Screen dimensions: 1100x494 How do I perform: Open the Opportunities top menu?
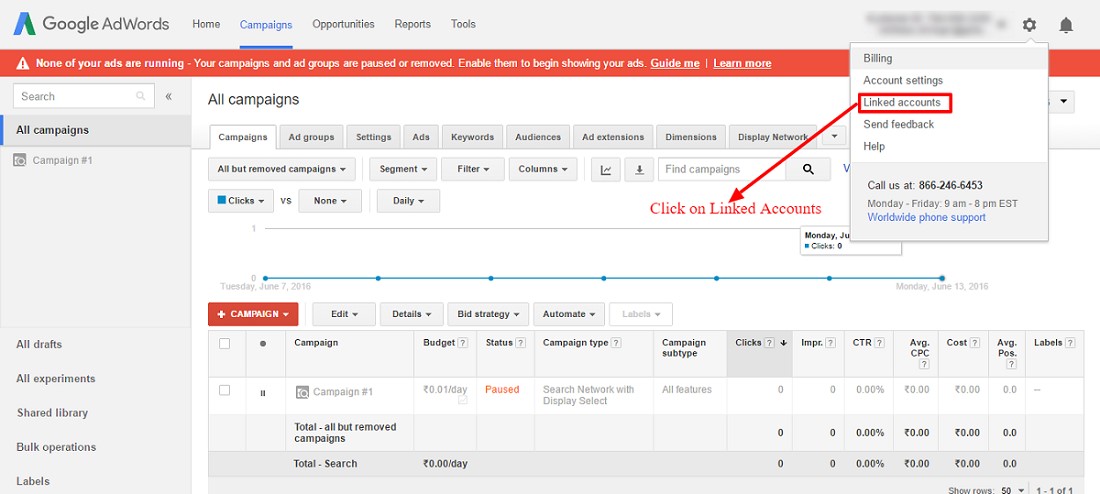[344, 24]
